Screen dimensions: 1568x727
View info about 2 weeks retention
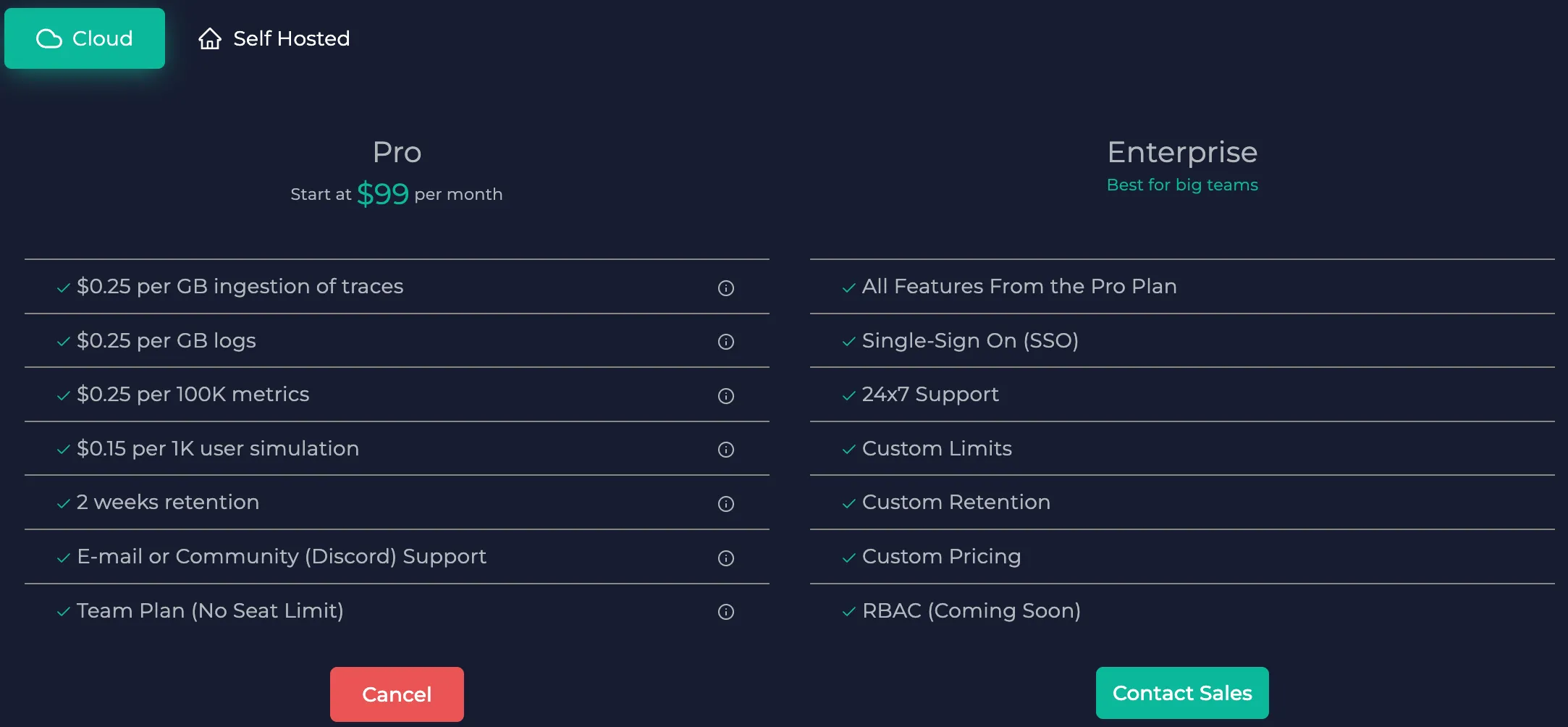(x=725, y=504)
